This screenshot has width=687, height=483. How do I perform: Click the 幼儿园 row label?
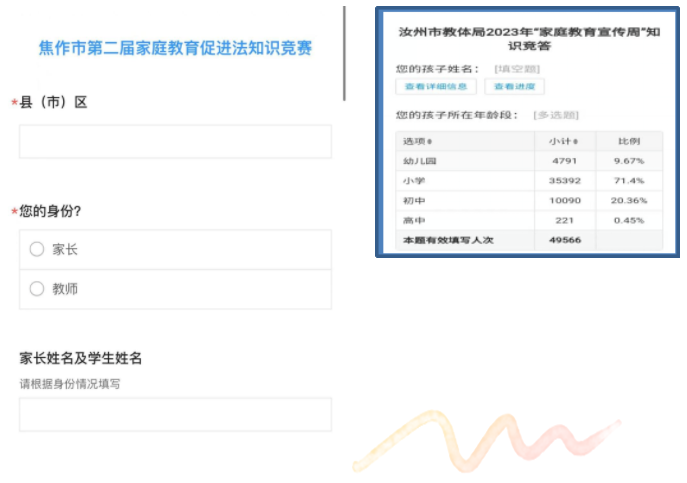(x=419, y=161)
